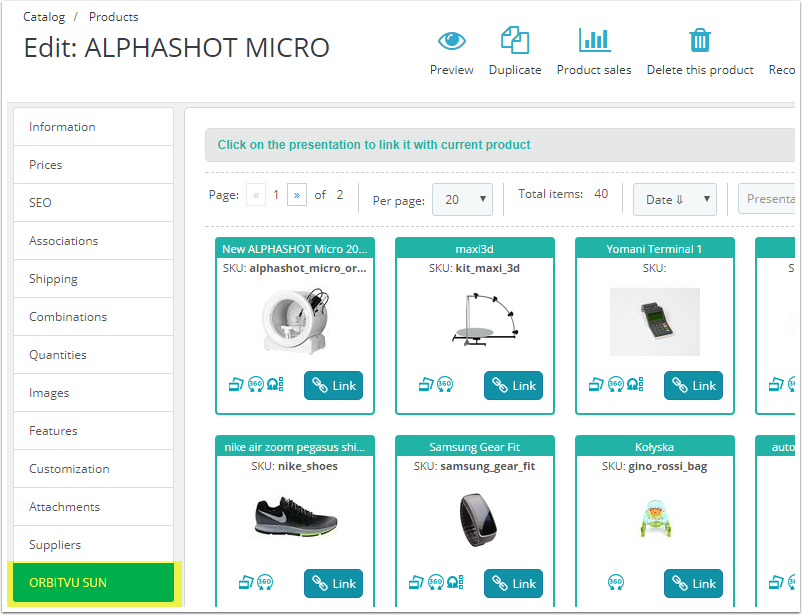Click 360 icon on Yomani Terminal 1 card
This screenshot has height=615, width=802.
coord(616,384)
